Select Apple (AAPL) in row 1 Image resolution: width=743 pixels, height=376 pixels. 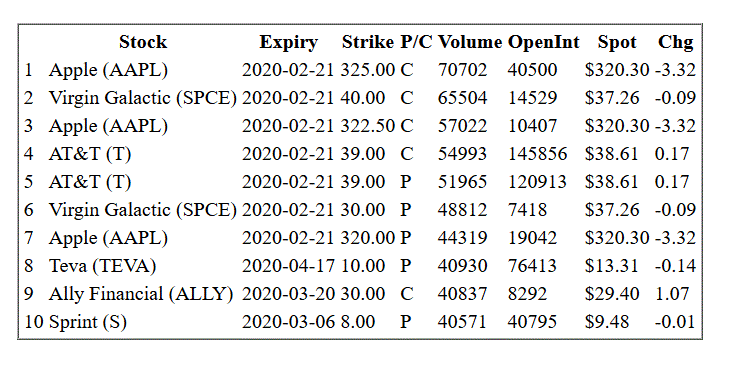(x=109, y=70)
